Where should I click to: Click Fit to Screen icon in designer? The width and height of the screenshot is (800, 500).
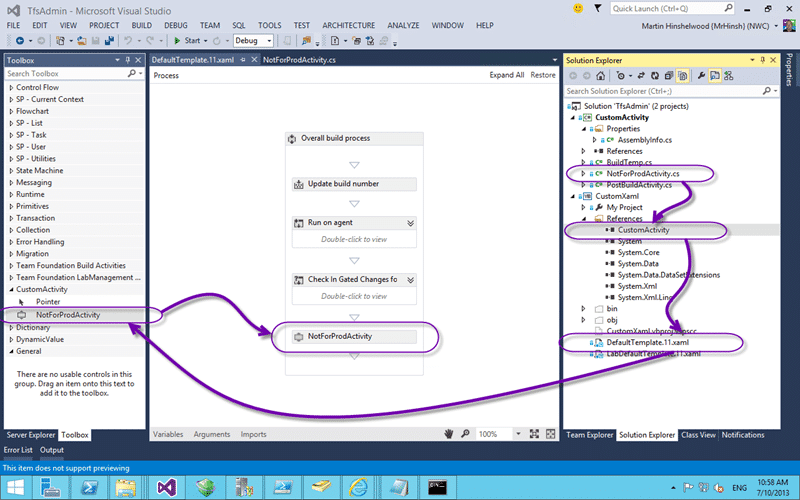[534, 434]
